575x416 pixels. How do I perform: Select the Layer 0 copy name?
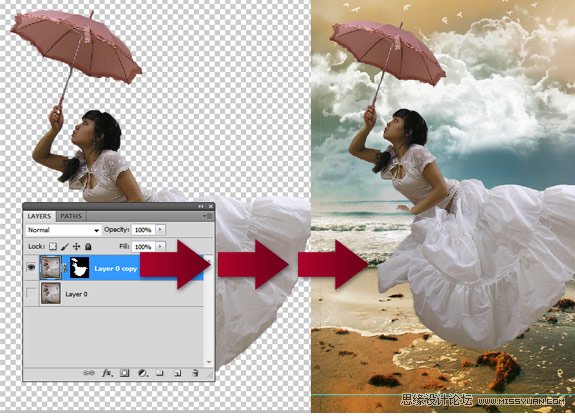point(116,269)
